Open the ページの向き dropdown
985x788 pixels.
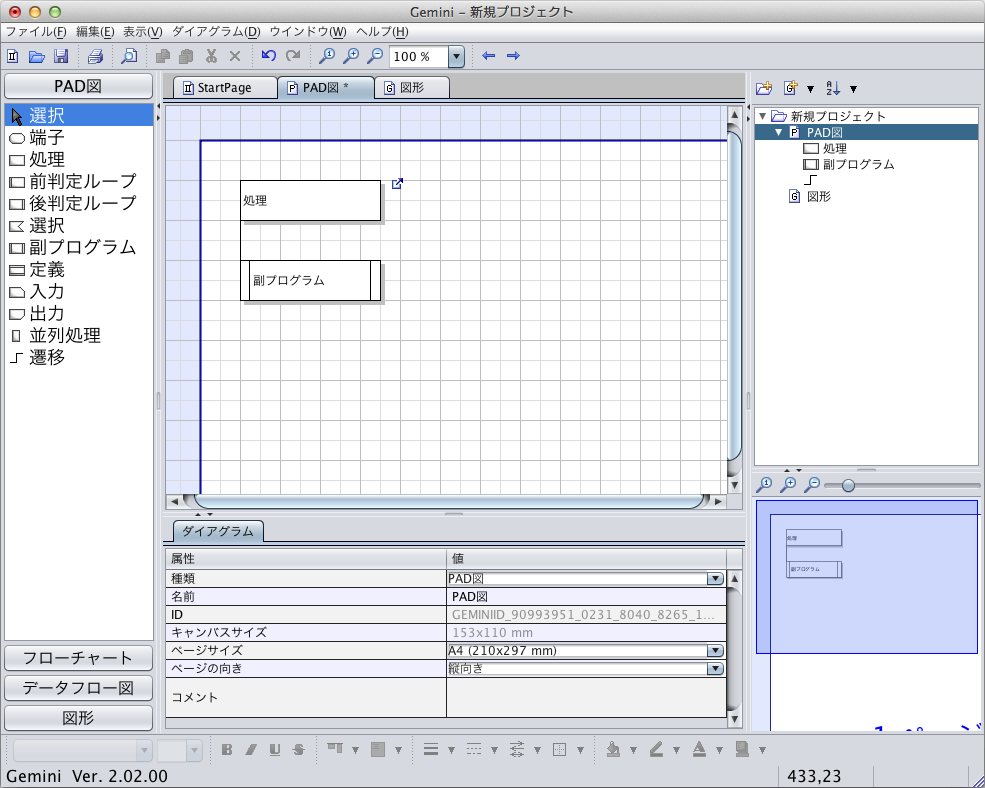[715, 669]
